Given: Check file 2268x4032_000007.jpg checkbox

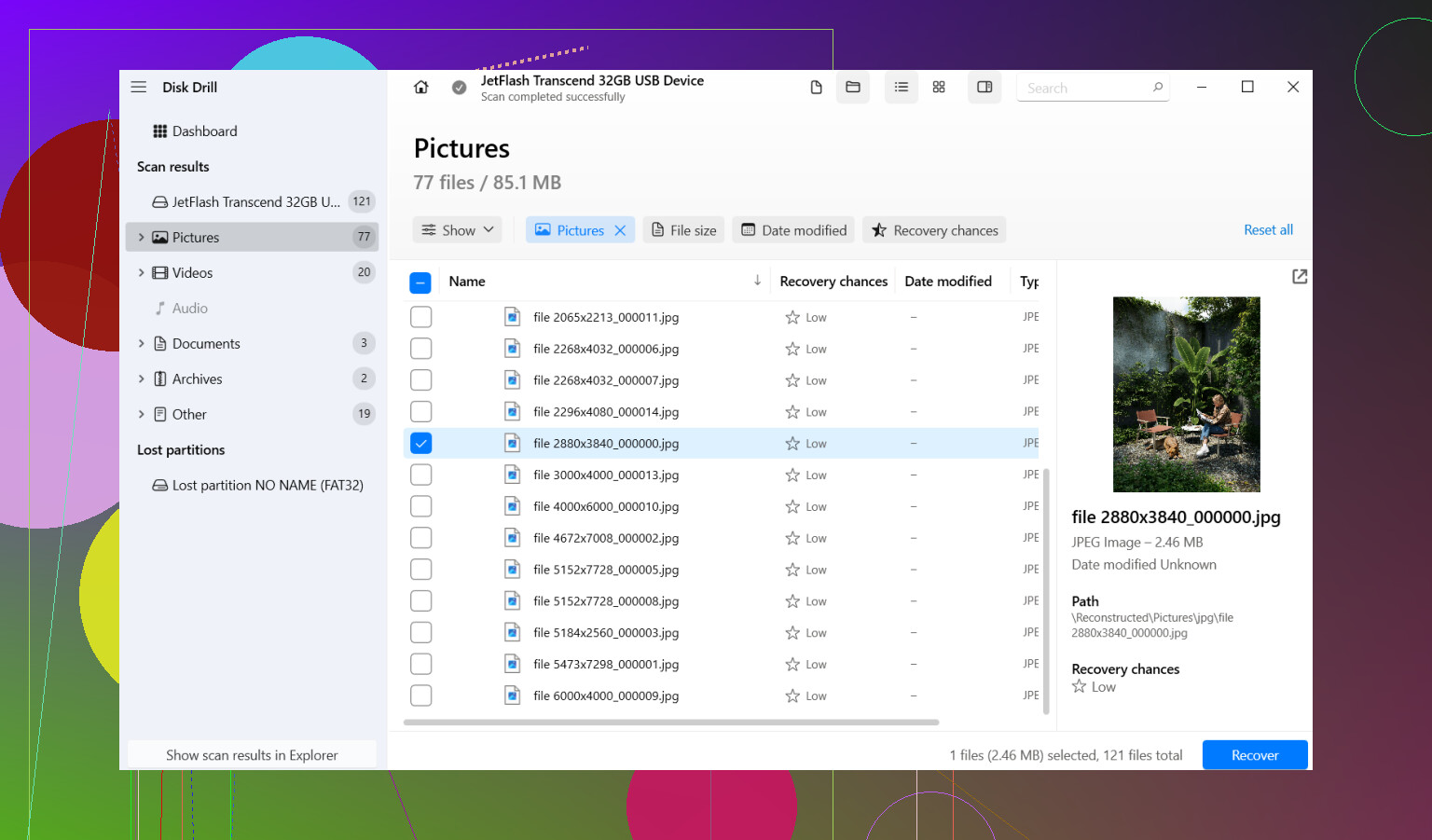Looking at the screenshot, I should pos(421,380).
